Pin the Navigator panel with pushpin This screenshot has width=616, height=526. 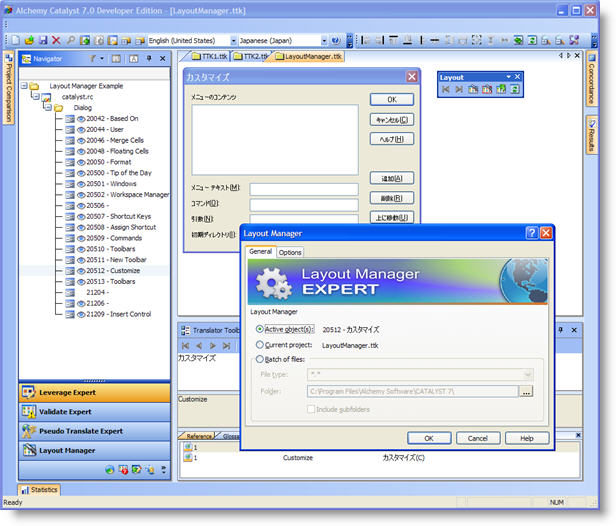[x=149, y=59]
